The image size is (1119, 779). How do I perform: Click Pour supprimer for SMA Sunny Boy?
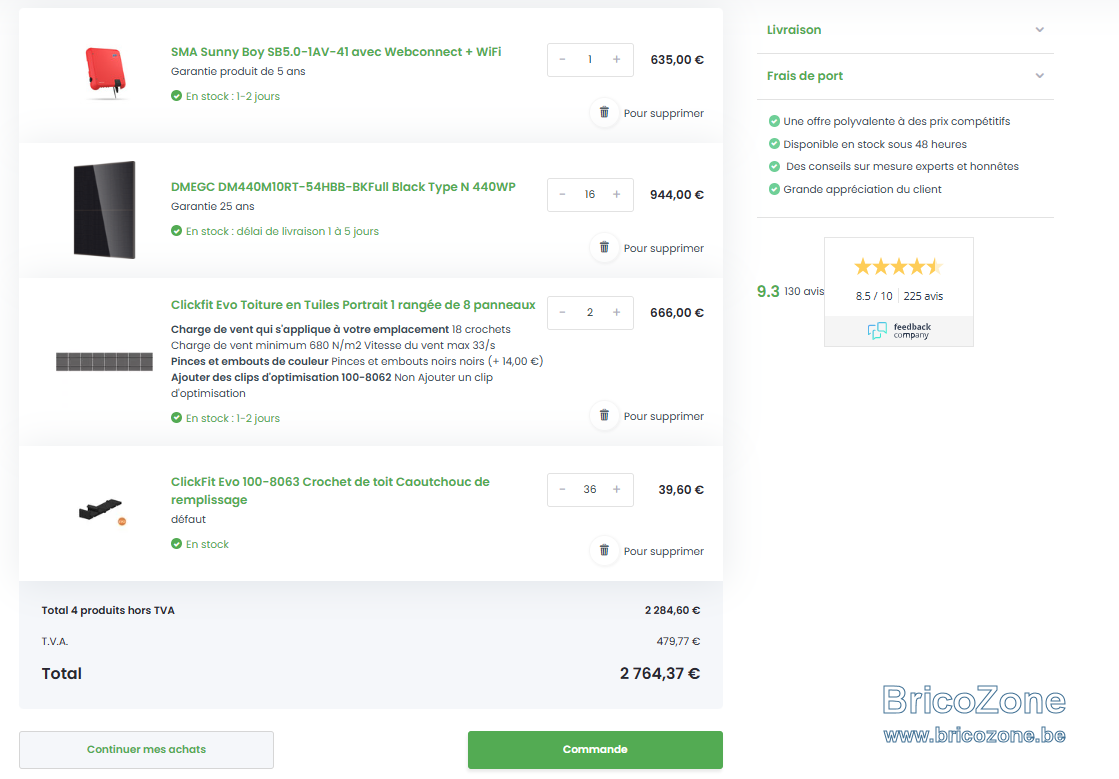coord(664,113)
